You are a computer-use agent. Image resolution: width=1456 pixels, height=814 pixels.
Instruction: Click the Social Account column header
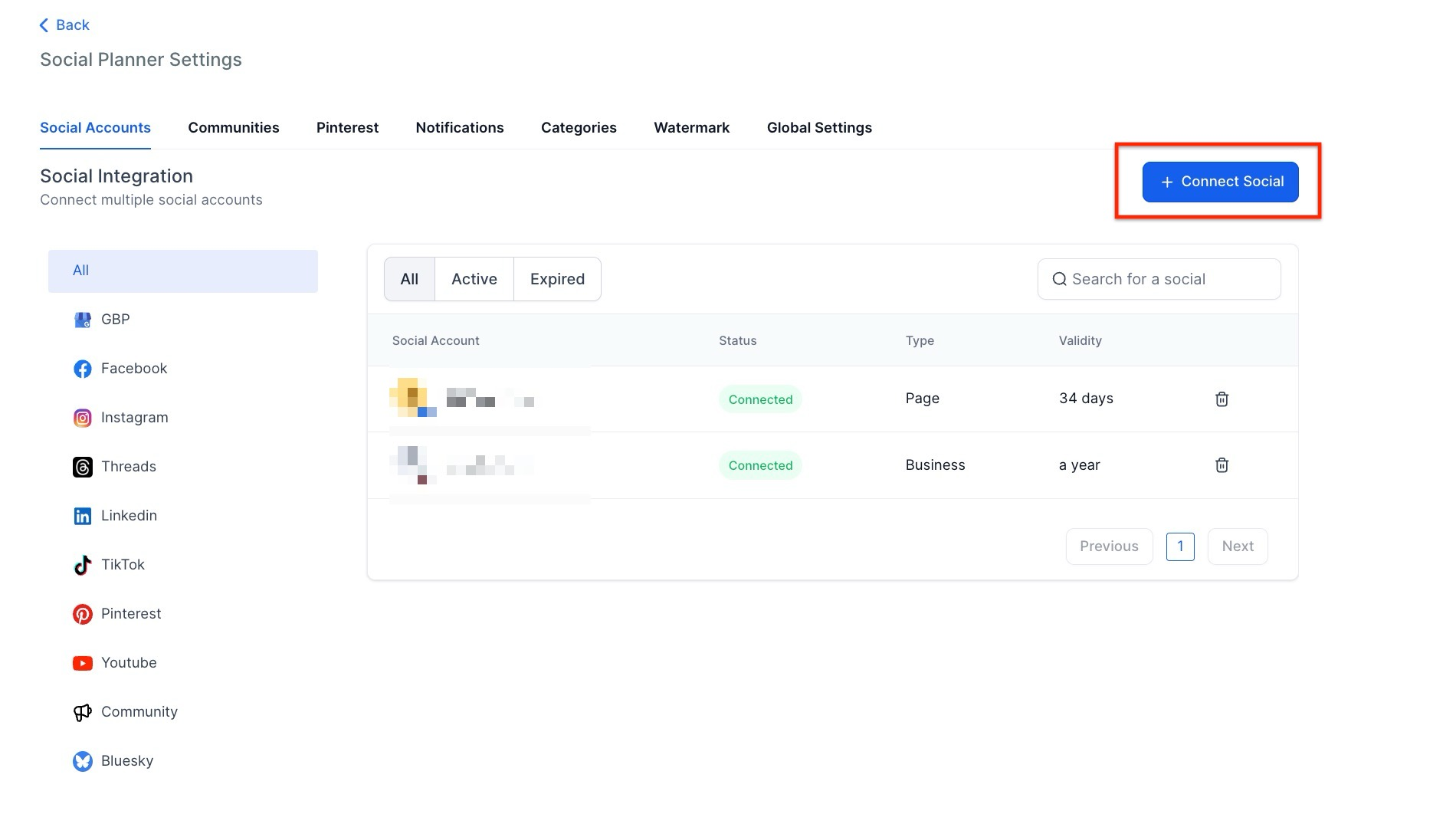tap(435, 340)
